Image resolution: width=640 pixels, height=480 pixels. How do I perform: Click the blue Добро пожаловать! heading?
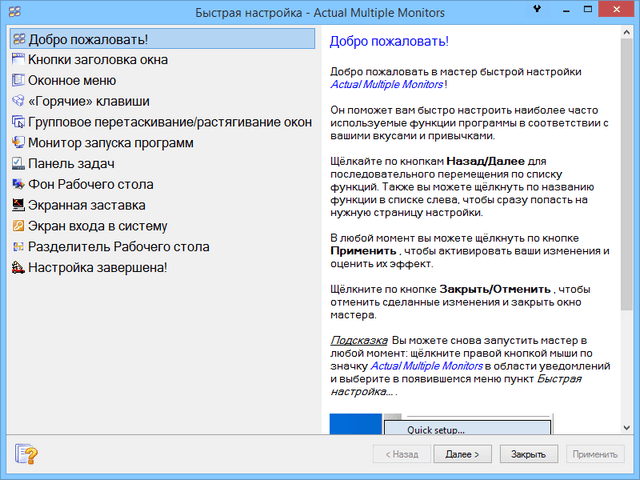coord(389,41)
